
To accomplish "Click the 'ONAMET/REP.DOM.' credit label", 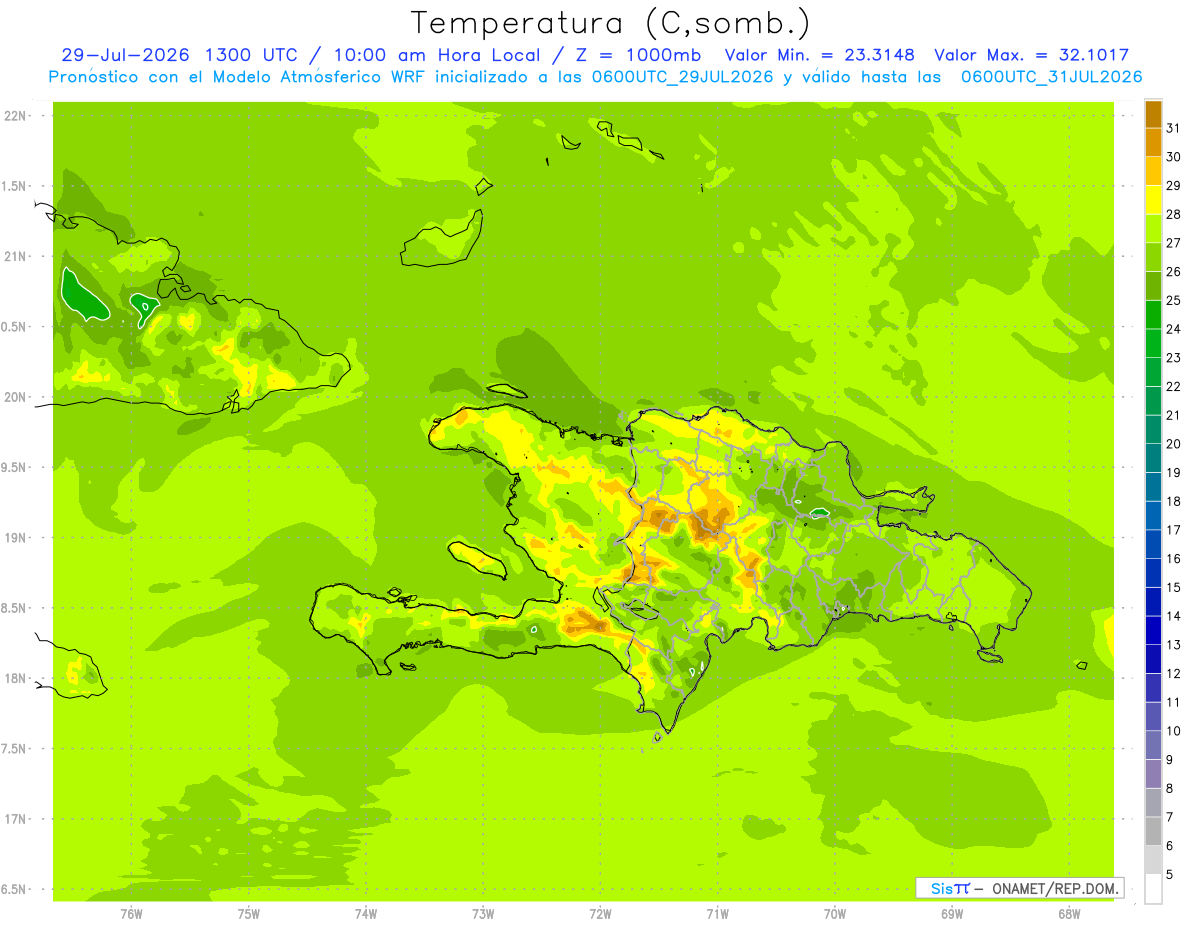I will point(1055,888).
